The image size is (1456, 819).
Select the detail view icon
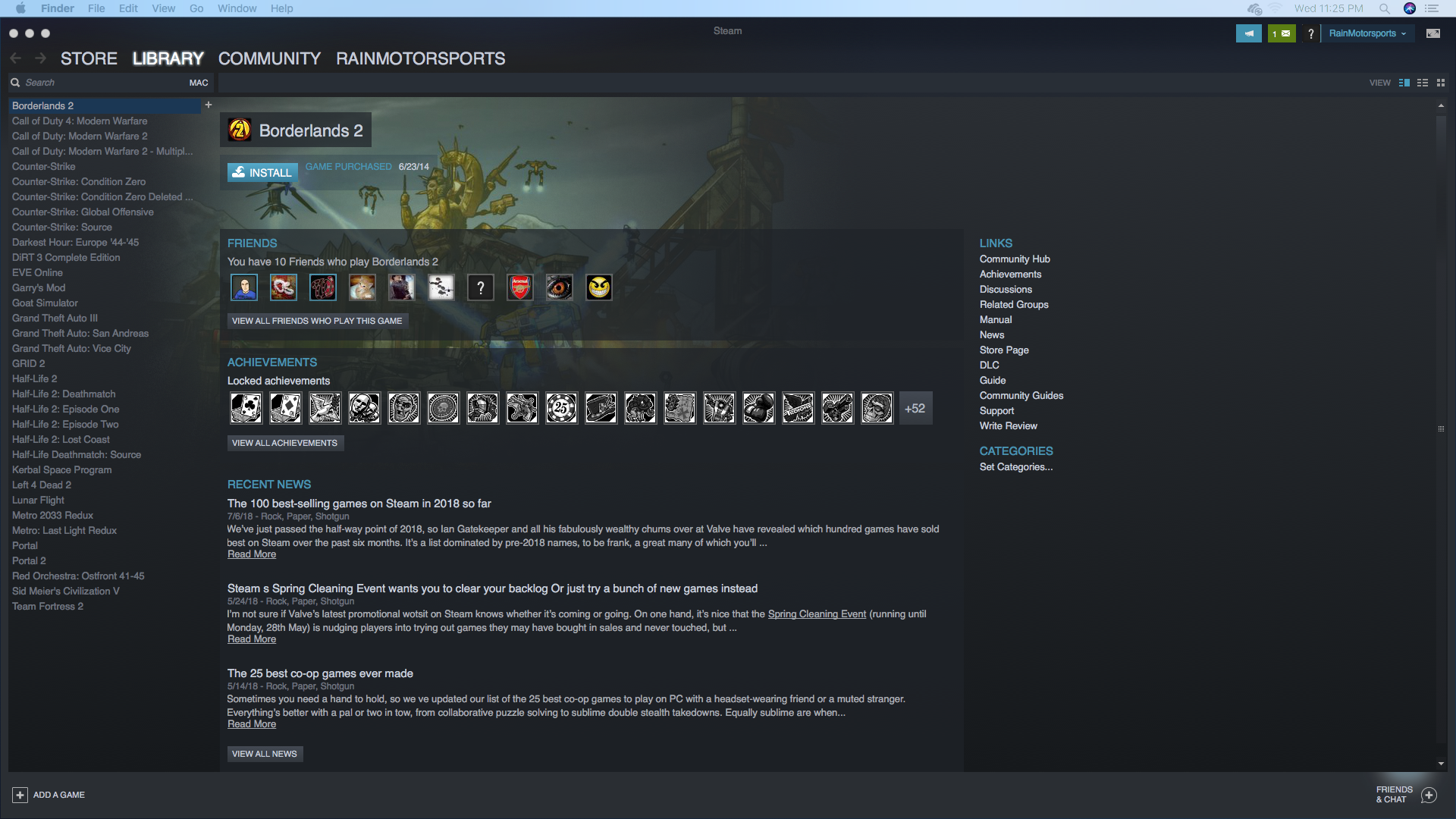pos(1404,83)
